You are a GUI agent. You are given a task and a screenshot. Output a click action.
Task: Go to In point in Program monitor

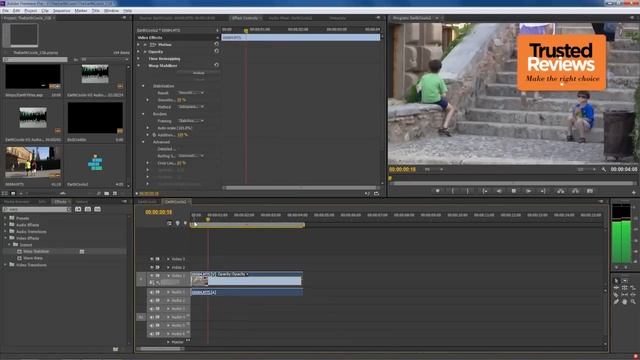click(x=484, y=191)
